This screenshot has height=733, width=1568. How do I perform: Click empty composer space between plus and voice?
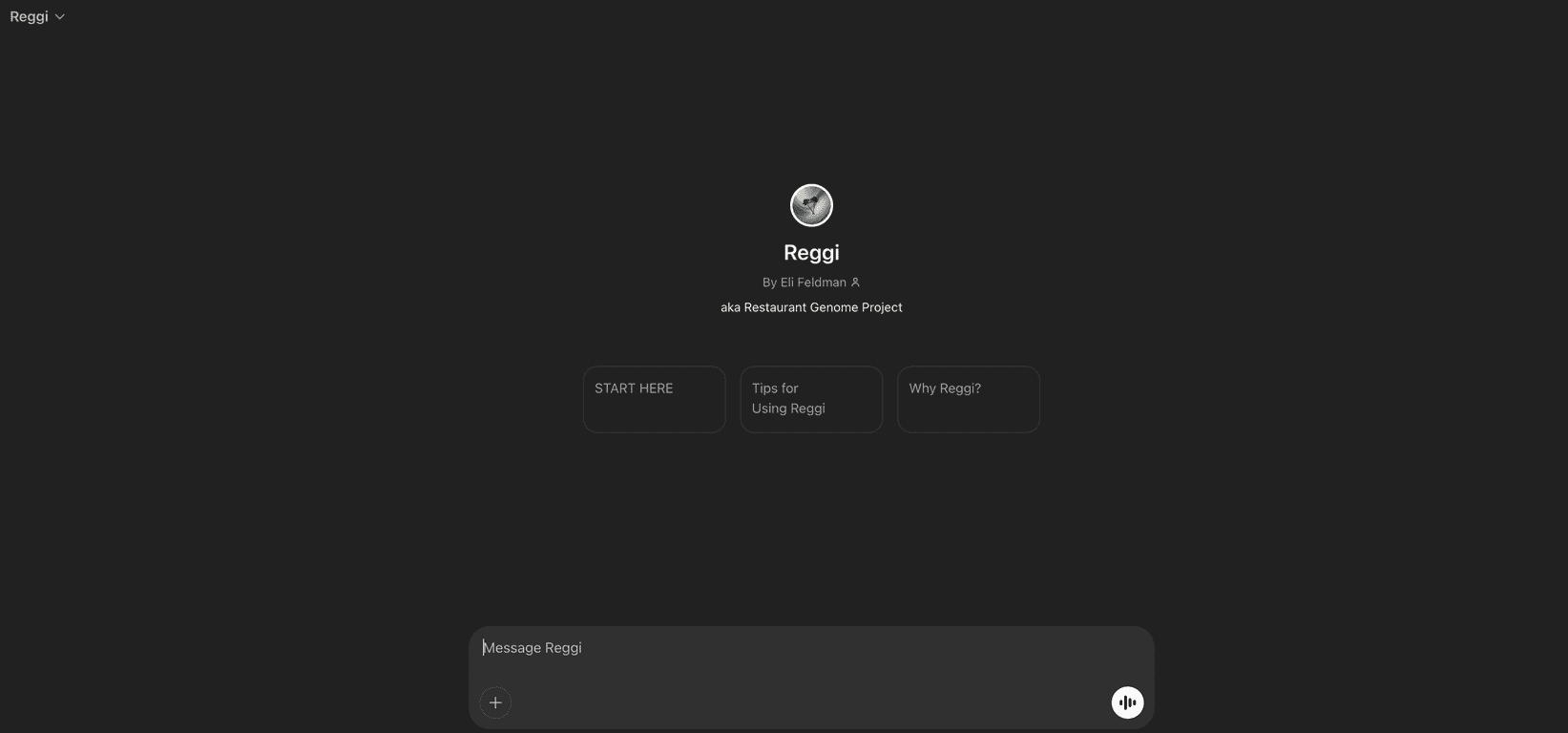(811, 702)
